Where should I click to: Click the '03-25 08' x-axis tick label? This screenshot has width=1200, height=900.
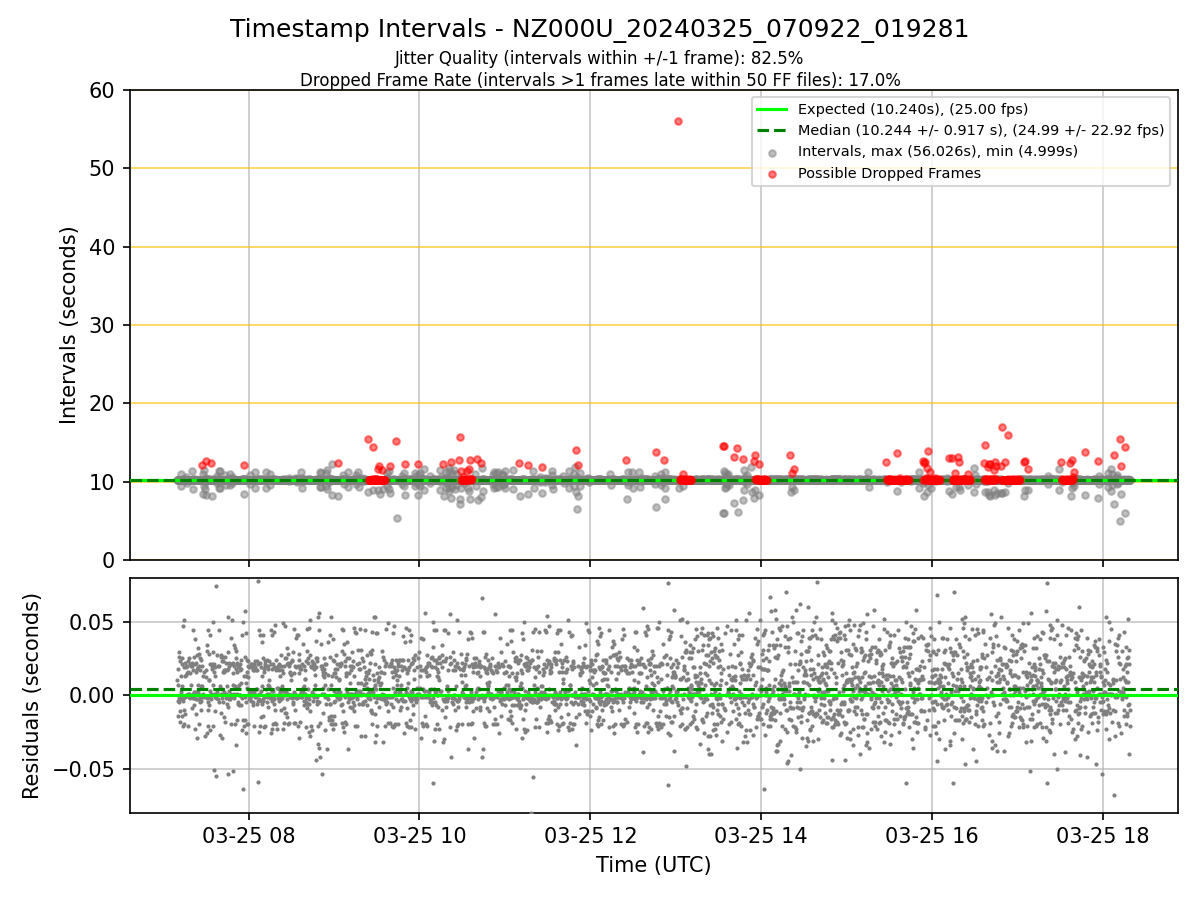pos(248,835)
